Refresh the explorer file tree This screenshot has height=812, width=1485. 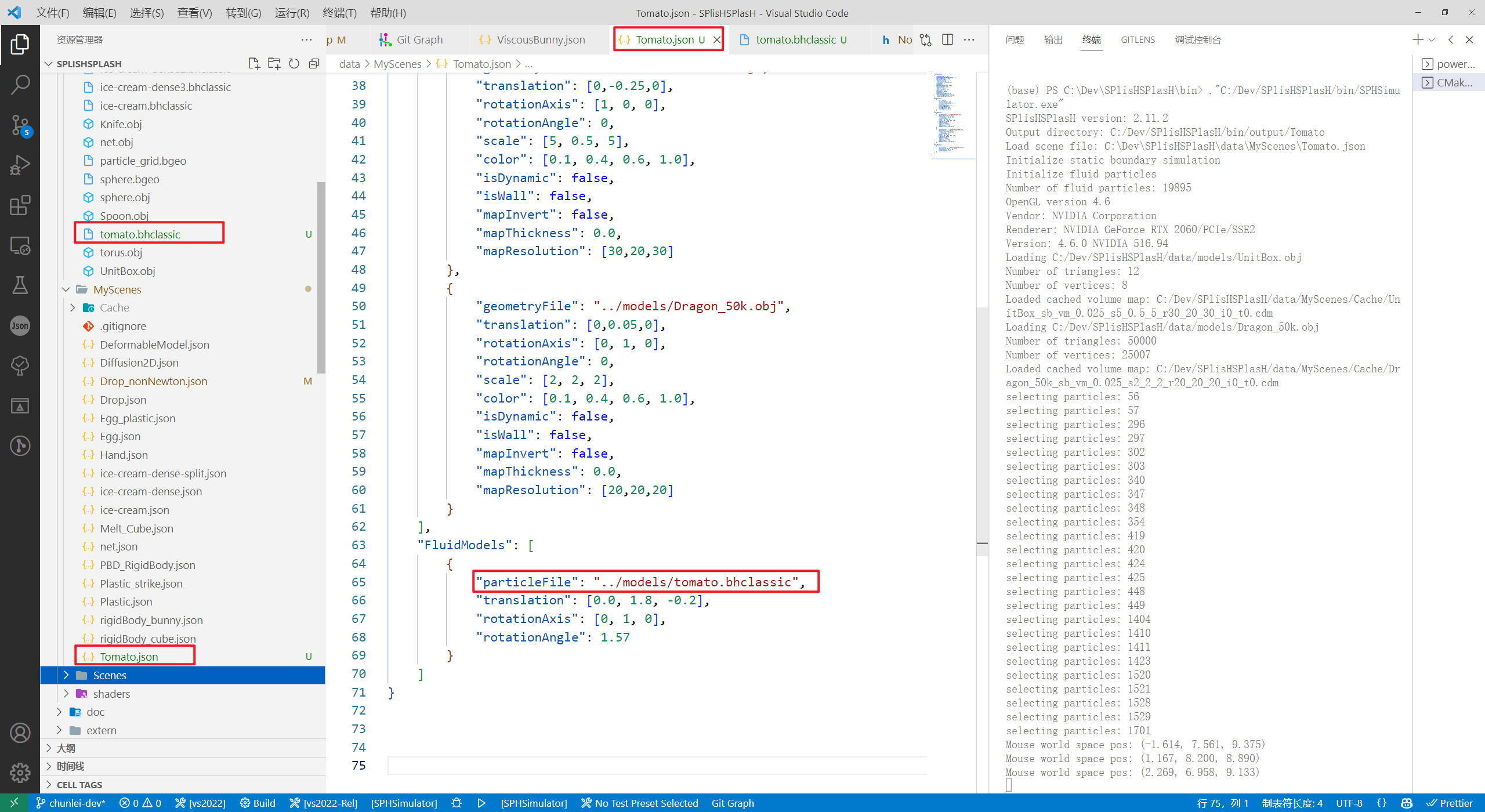[294, 64]
